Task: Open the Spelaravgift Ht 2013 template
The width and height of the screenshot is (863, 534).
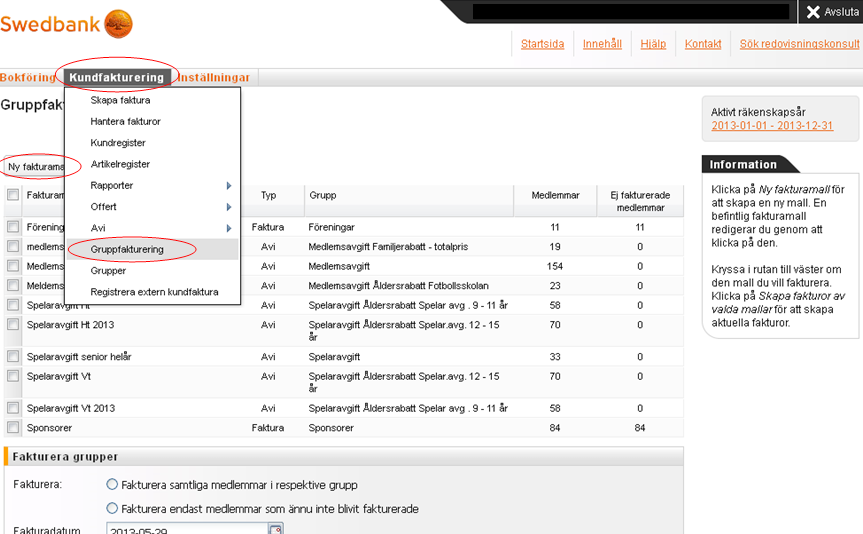Action: (x=70, y=325)
